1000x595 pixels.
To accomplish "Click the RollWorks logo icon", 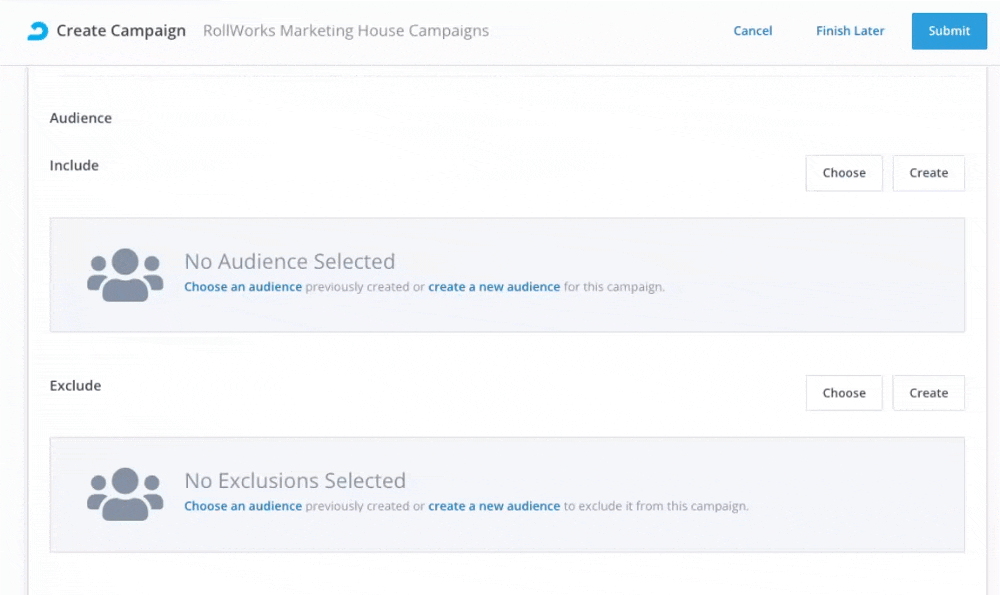I will click(x=37, y=31).
